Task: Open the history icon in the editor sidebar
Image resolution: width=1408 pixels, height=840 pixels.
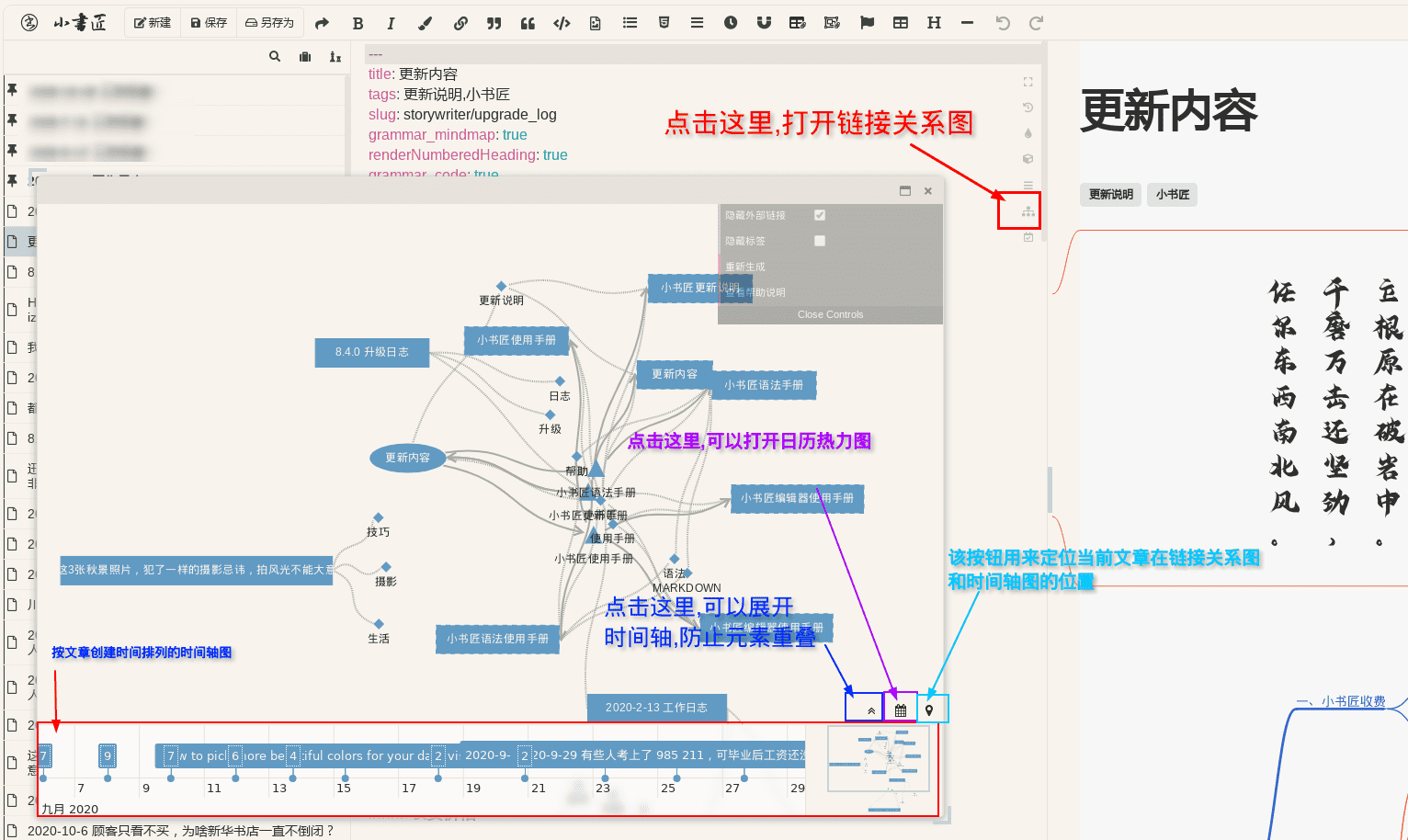Action: (x=1028, y=108)
